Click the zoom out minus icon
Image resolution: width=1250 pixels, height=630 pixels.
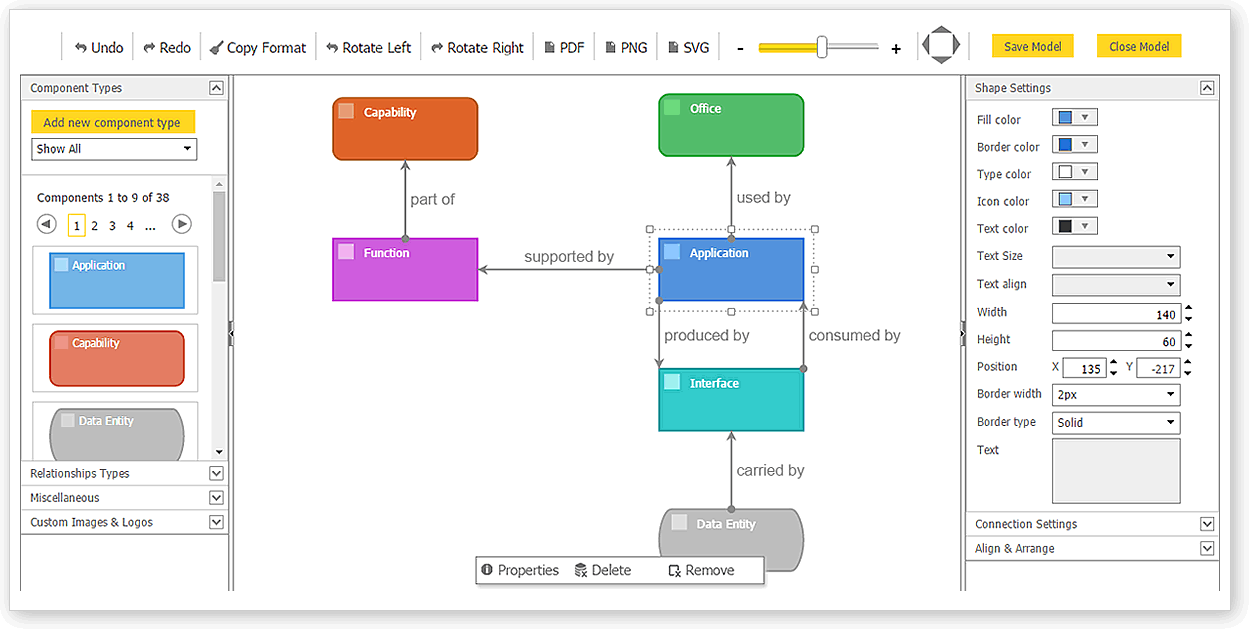tap(740, 48)
